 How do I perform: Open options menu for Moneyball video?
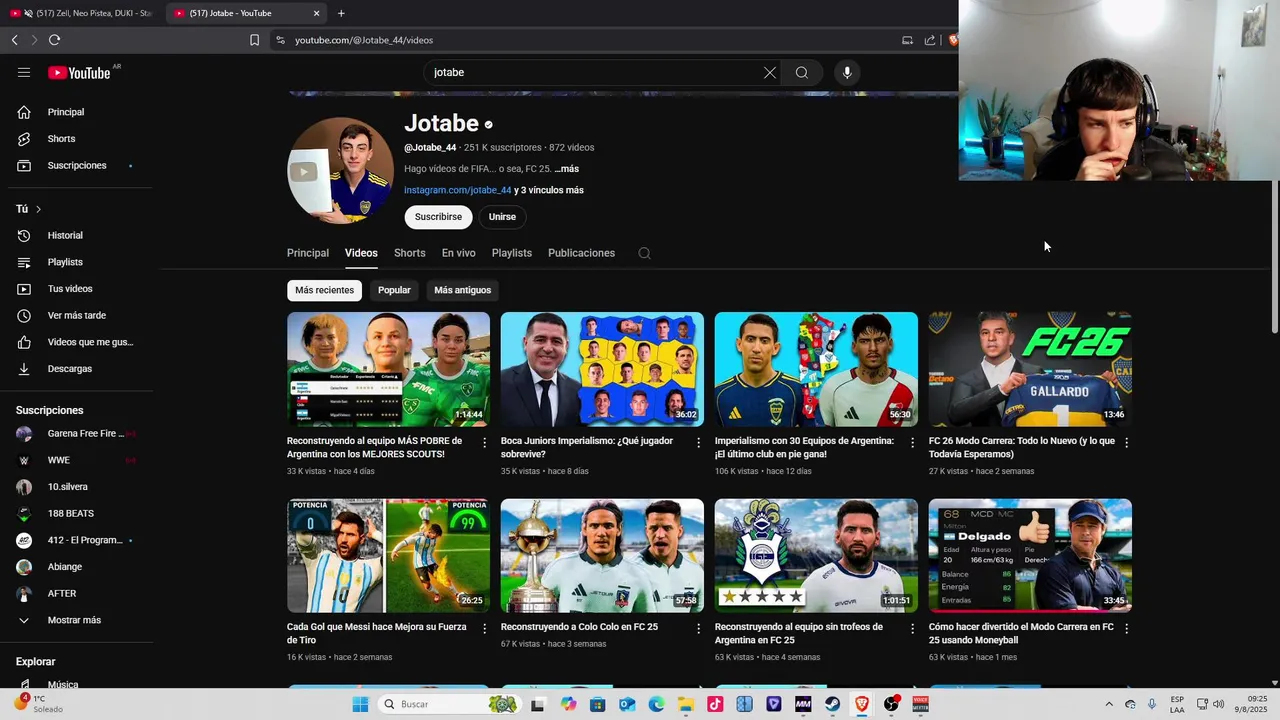point(1126,628)
